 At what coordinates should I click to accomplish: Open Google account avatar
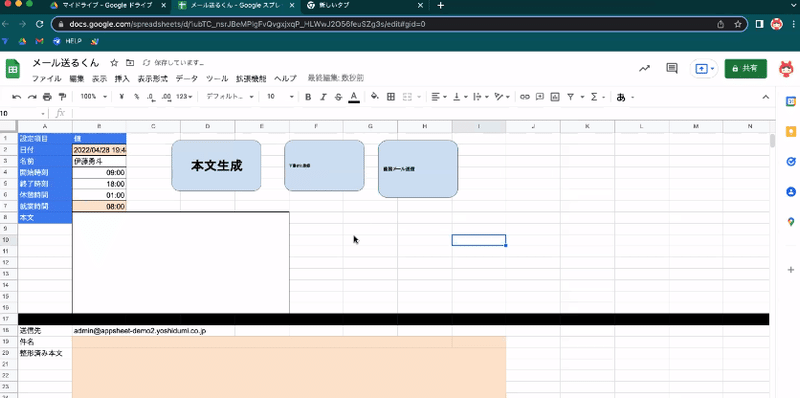(x=786, y=68)
